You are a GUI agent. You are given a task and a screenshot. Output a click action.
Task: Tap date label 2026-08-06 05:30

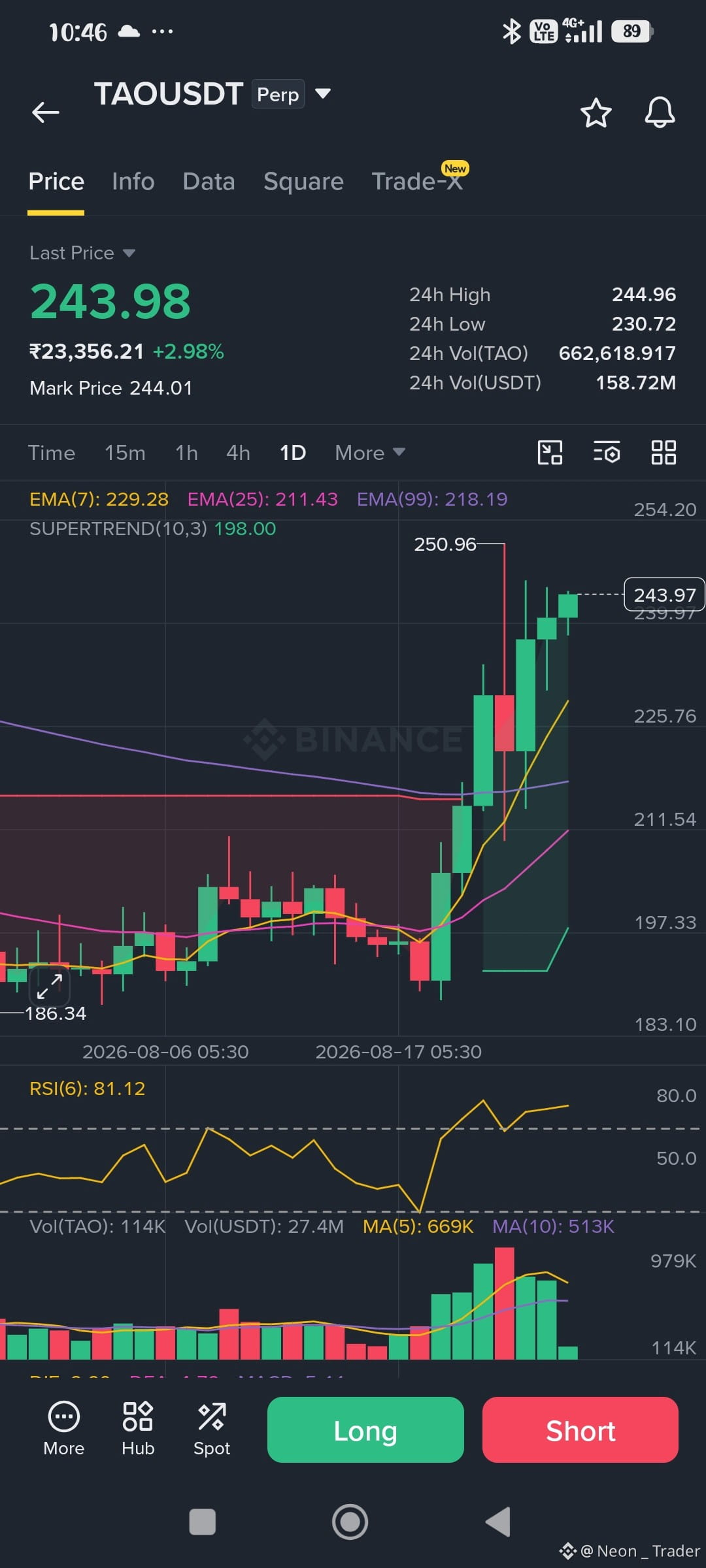pyautogui.click(x=165, y=1052)
